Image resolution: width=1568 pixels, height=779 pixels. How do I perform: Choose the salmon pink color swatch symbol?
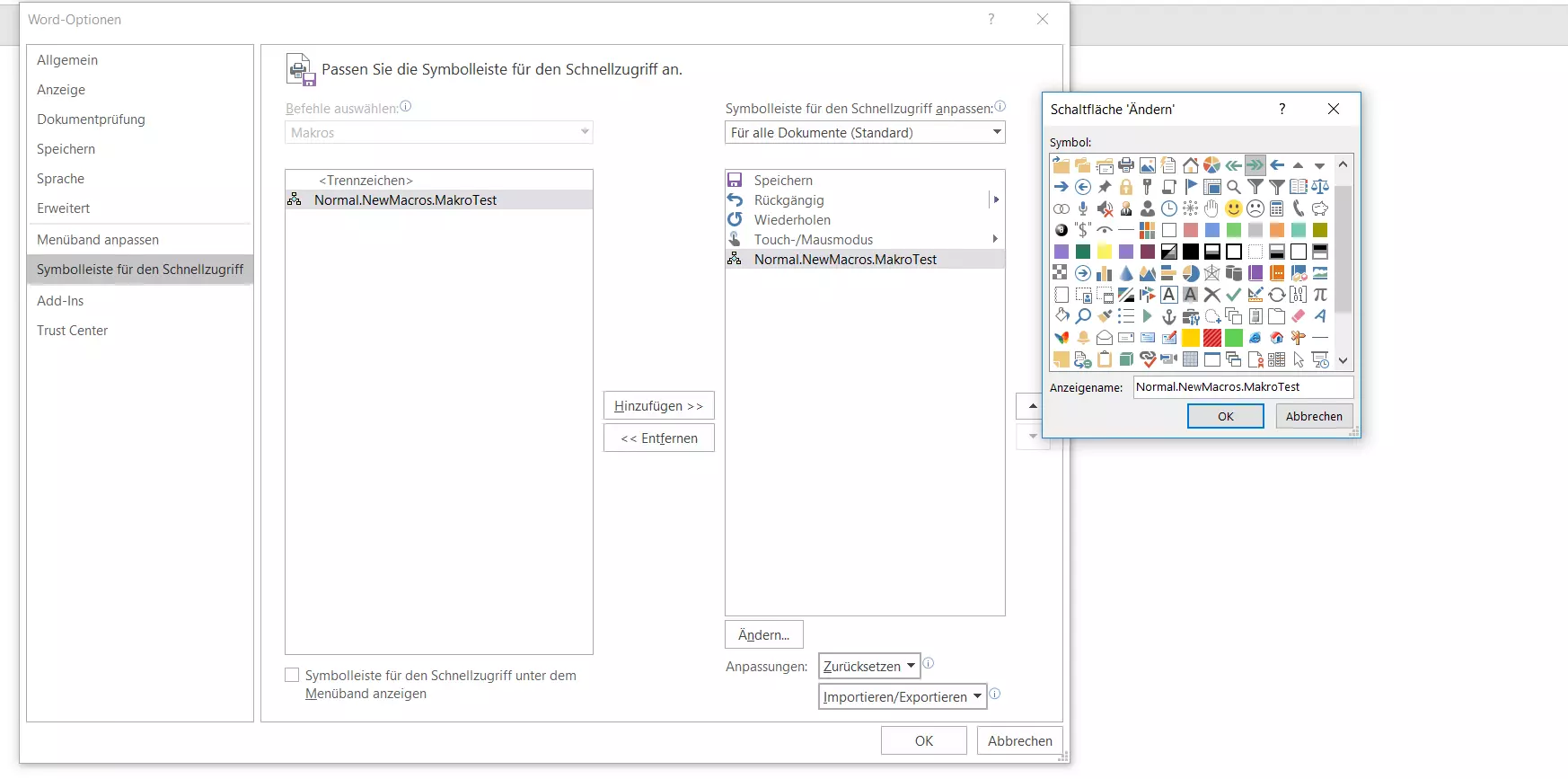pyautogui.click(x=1191, y=230)
